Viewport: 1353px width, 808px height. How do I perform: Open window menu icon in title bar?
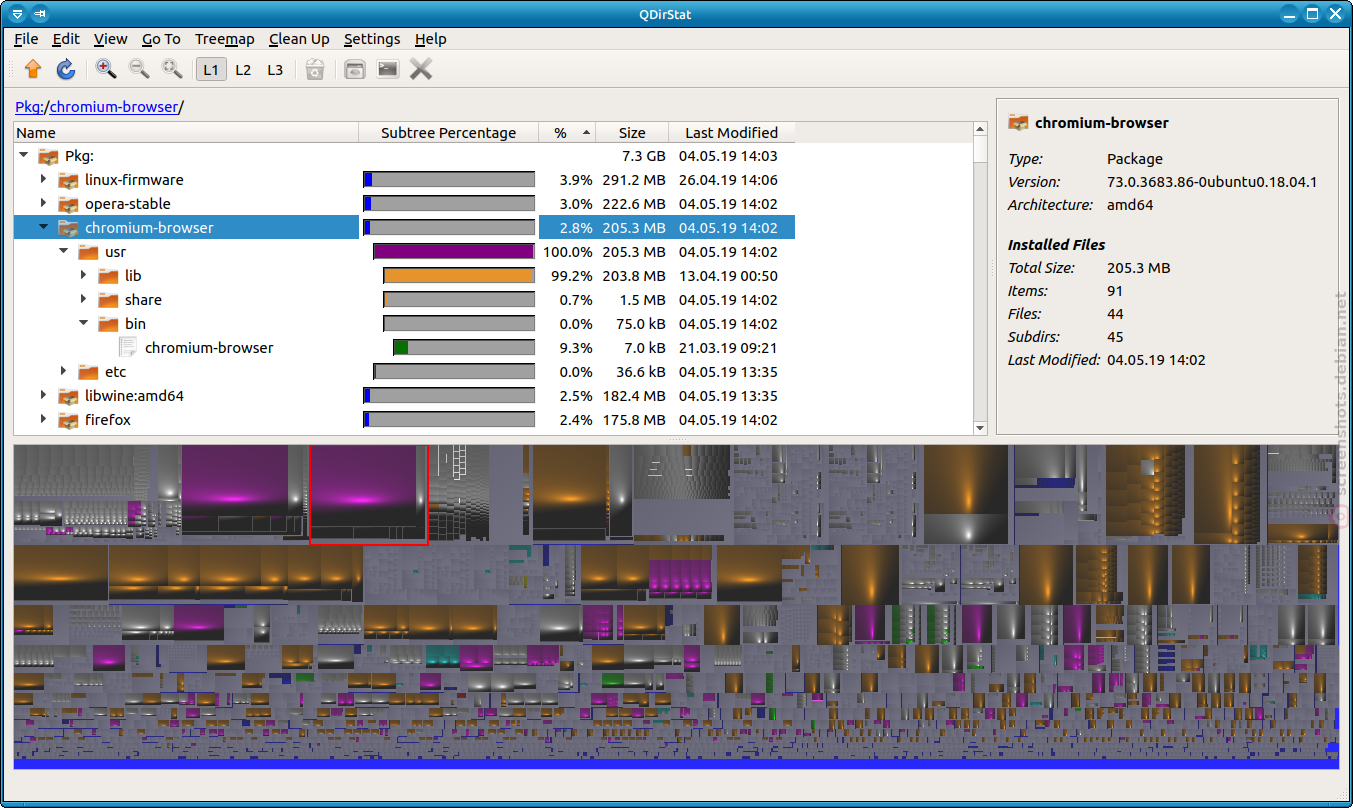[x=18, y=14]
